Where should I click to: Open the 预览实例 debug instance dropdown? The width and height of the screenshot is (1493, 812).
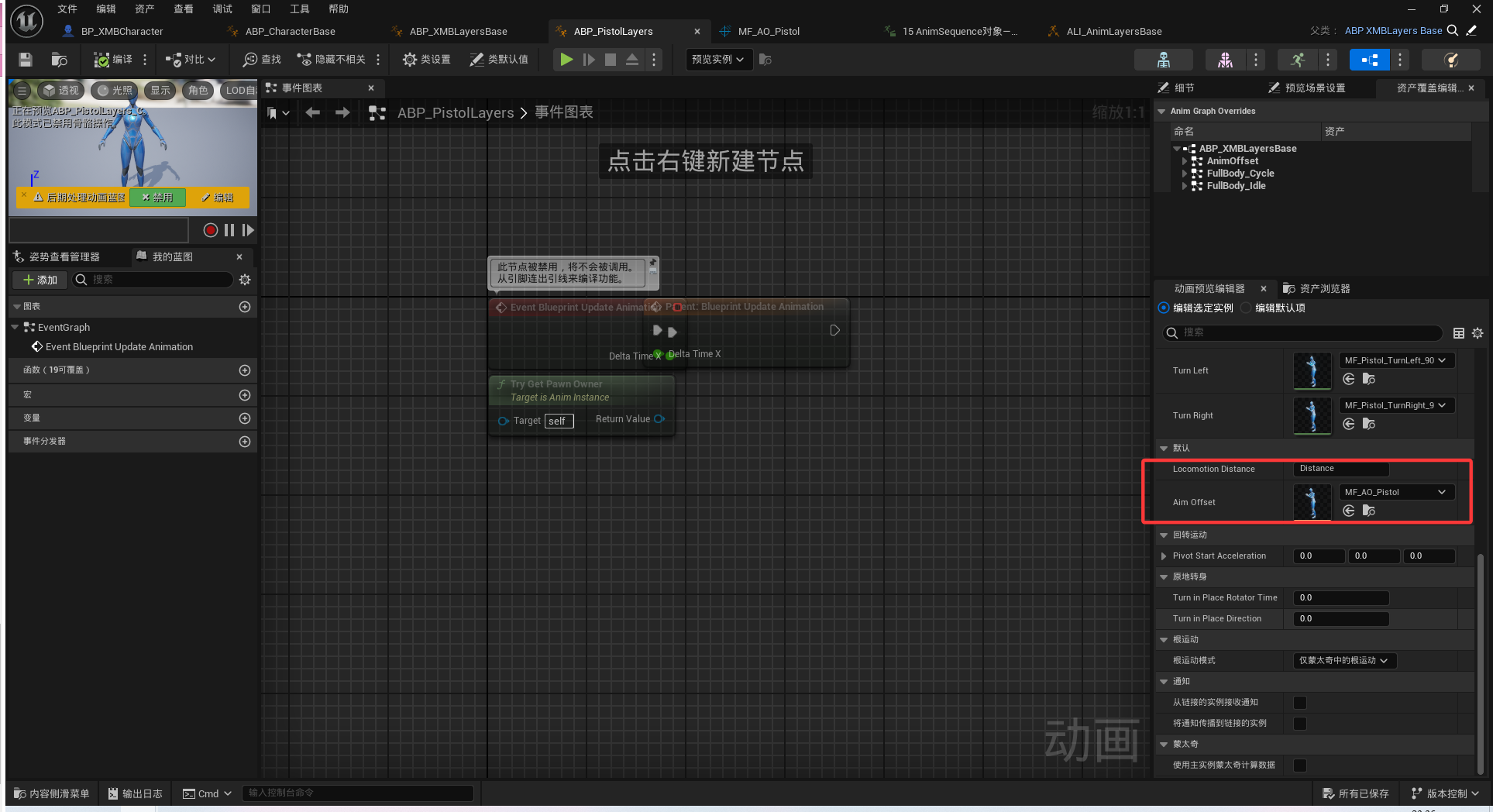click(x=718, y=60)
